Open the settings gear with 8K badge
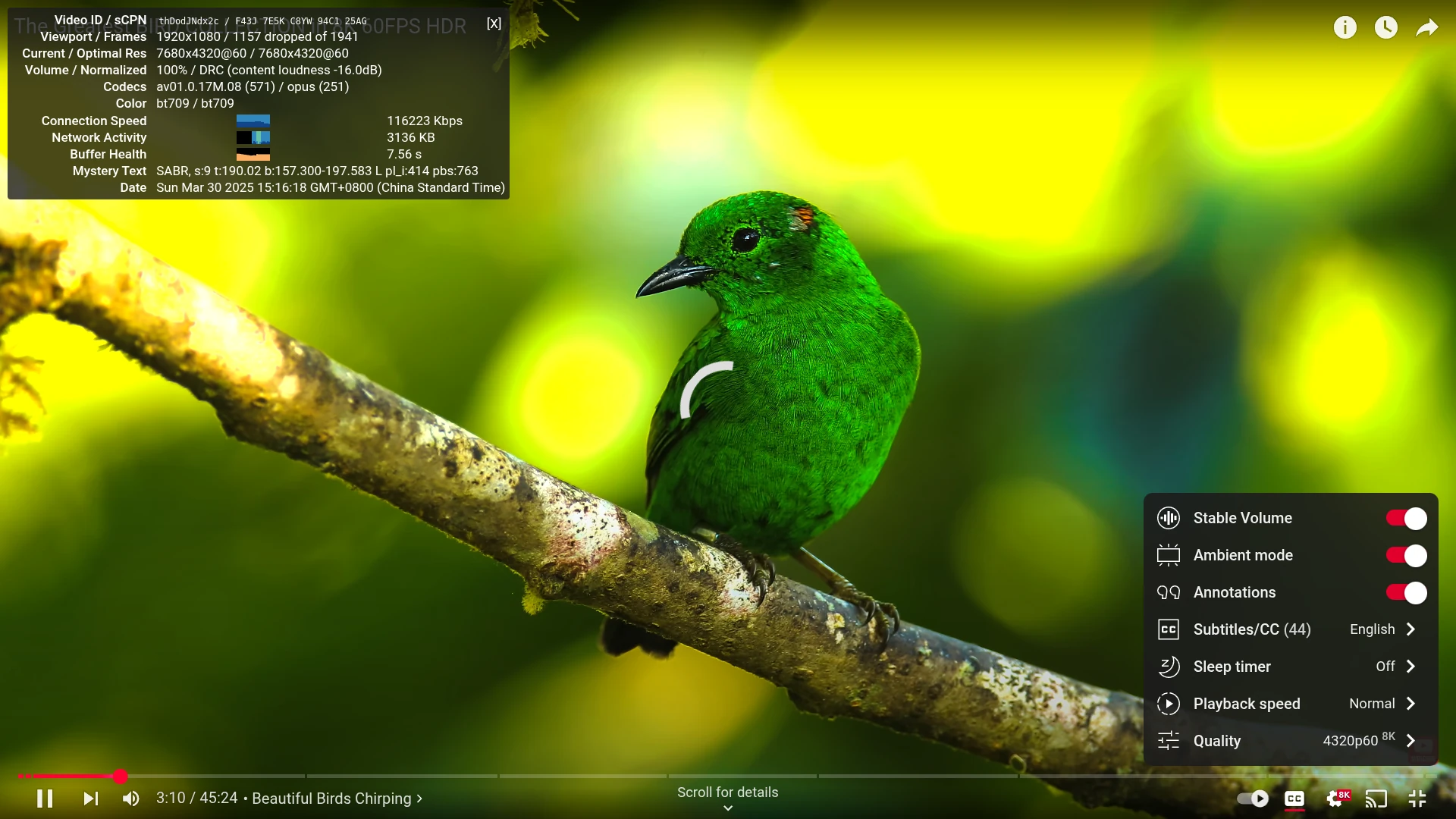 click(x=1337, y=799)
